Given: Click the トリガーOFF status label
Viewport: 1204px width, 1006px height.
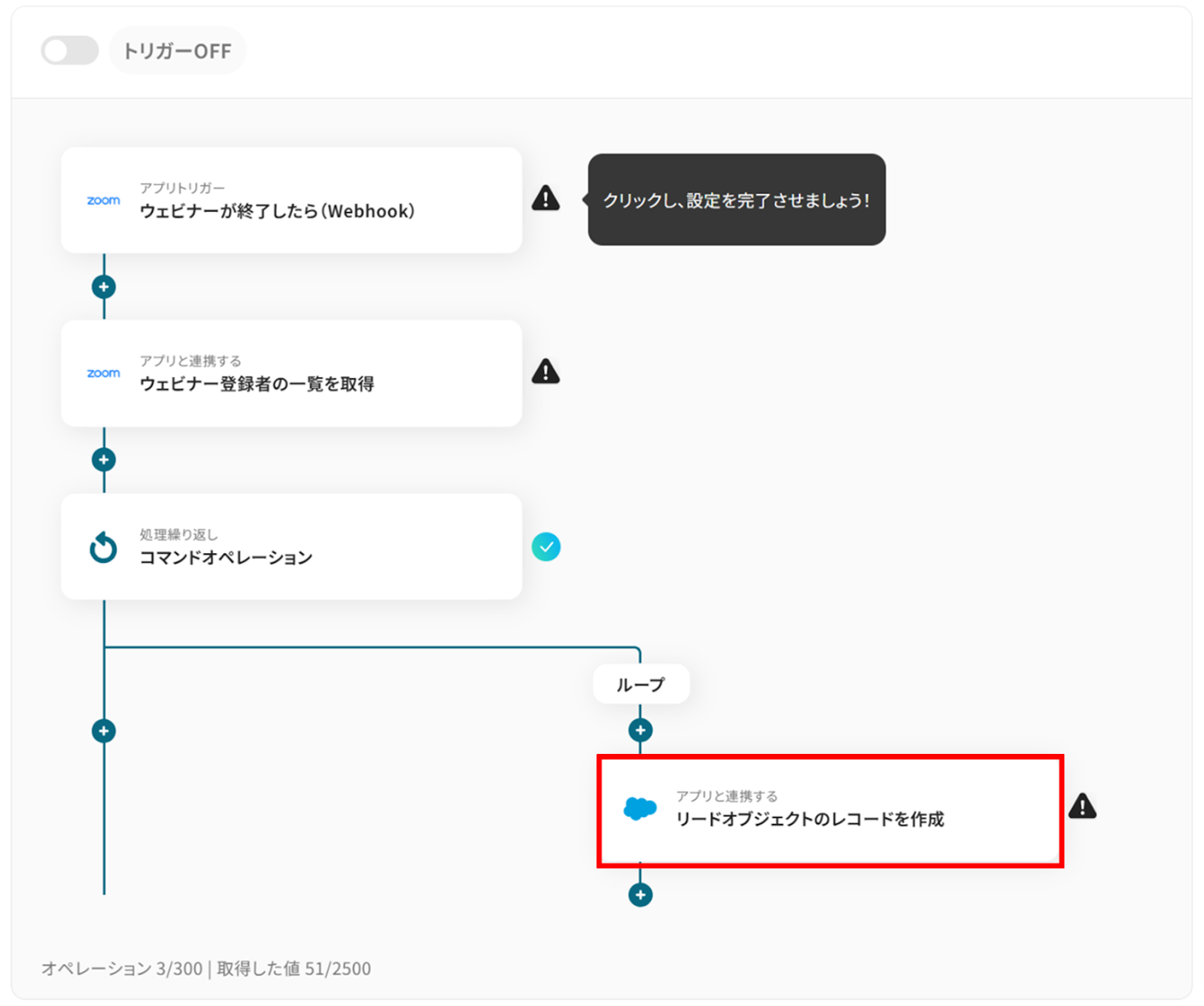Looking at the screenshot, I should 178,51.
